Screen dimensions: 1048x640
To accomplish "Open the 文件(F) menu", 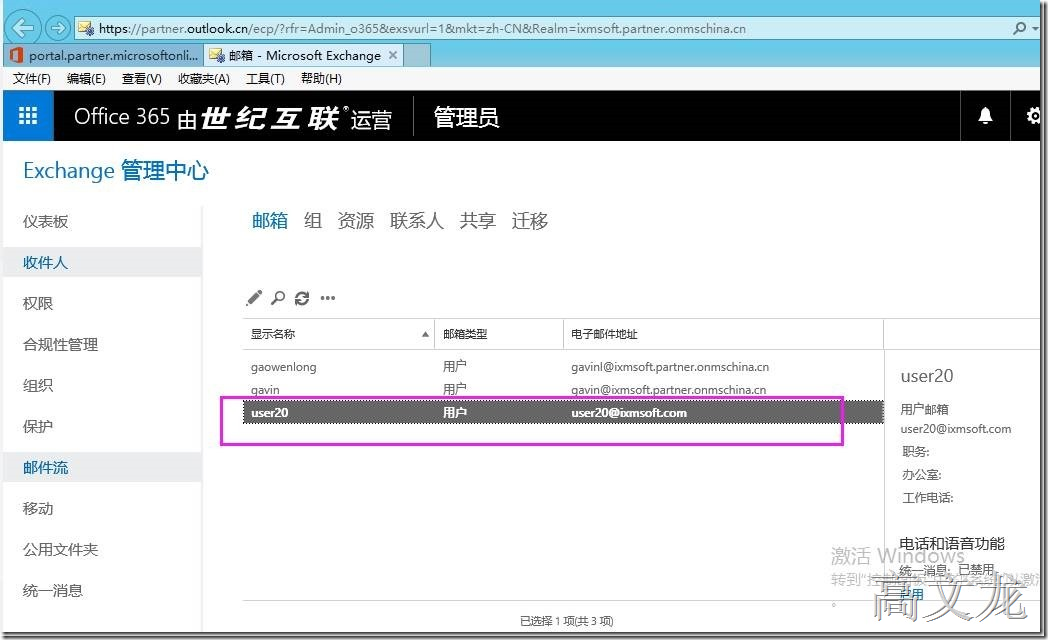I will [x=31, y=79].
